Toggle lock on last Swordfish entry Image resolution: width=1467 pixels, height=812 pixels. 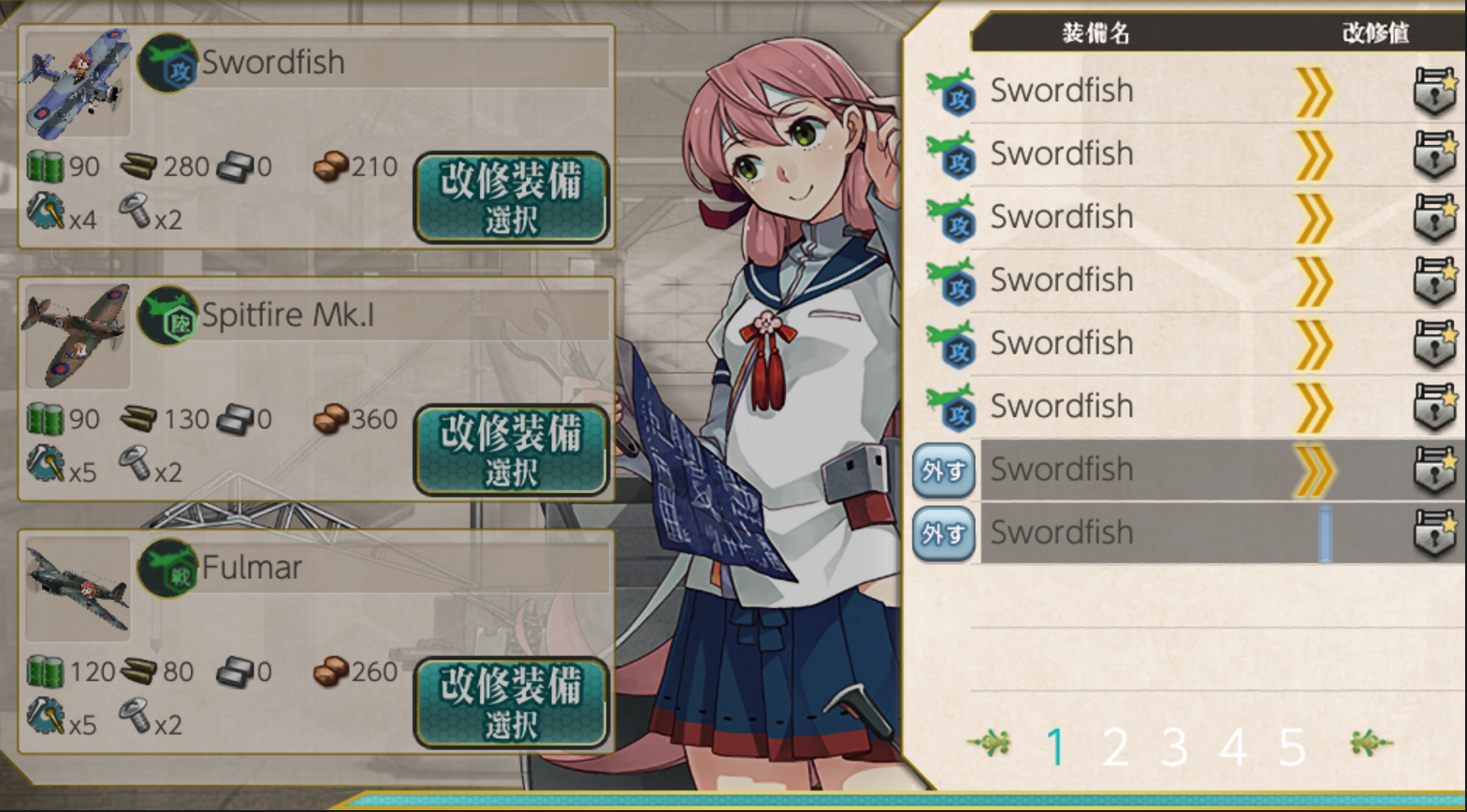1435,532
